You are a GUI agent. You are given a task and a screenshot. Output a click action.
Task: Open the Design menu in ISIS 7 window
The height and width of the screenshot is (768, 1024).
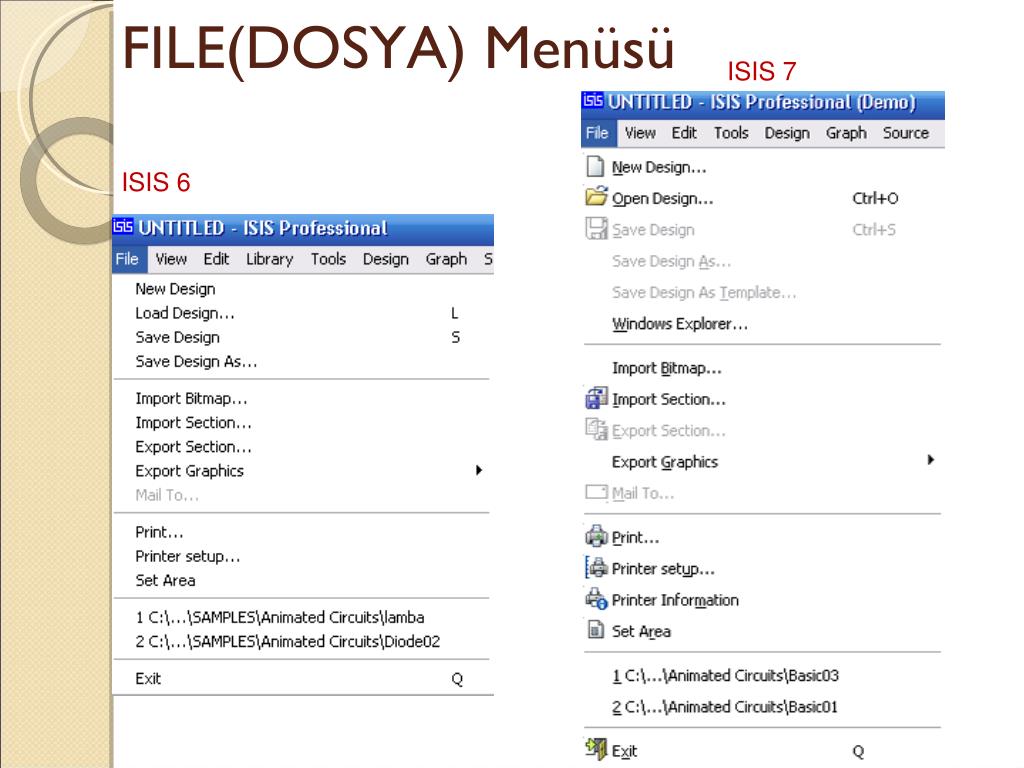(787, 133)
